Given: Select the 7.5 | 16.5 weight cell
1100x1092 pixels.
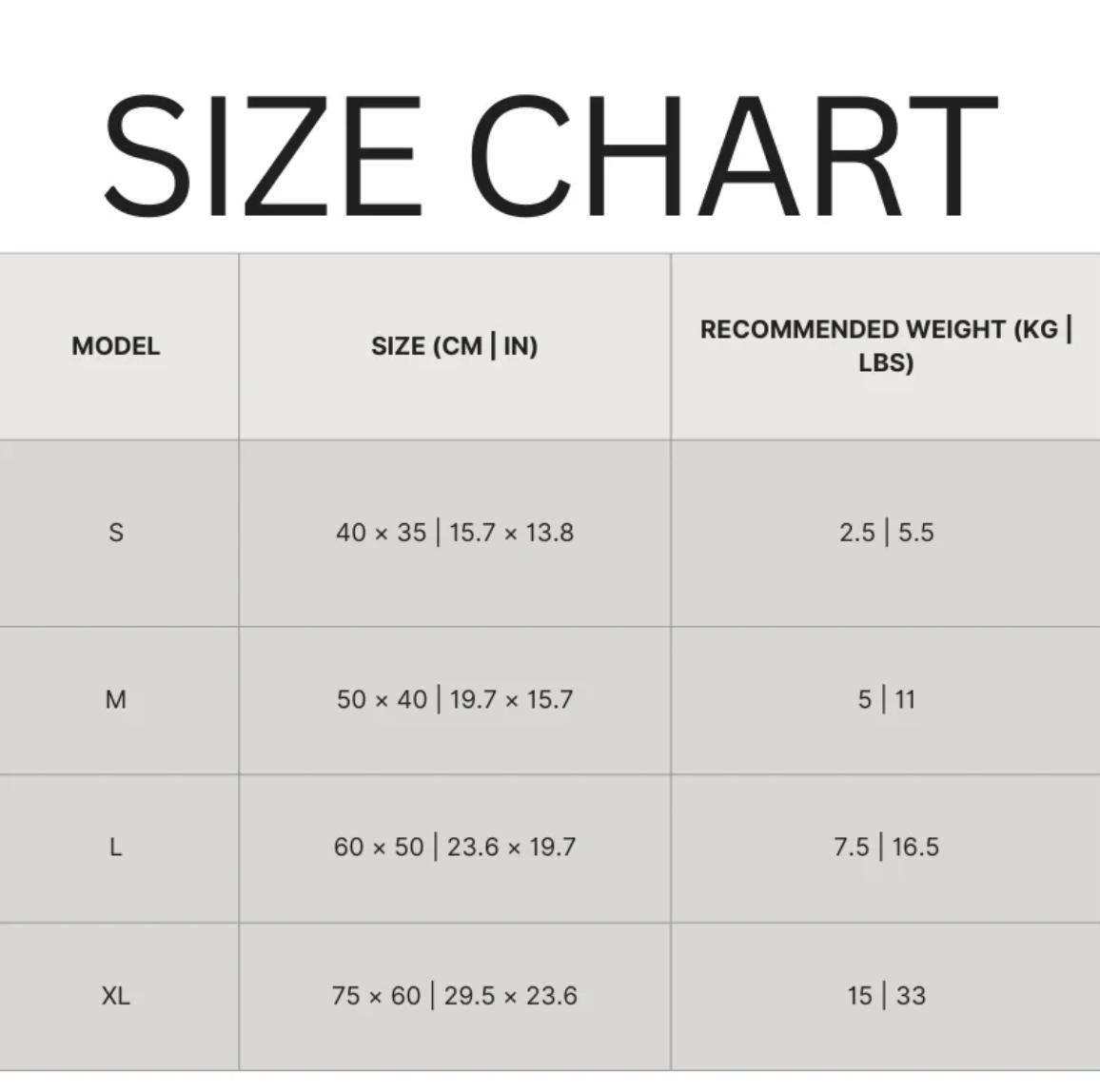Looking at the screenshot, I should pyautogui.click(x=886, y=848).
